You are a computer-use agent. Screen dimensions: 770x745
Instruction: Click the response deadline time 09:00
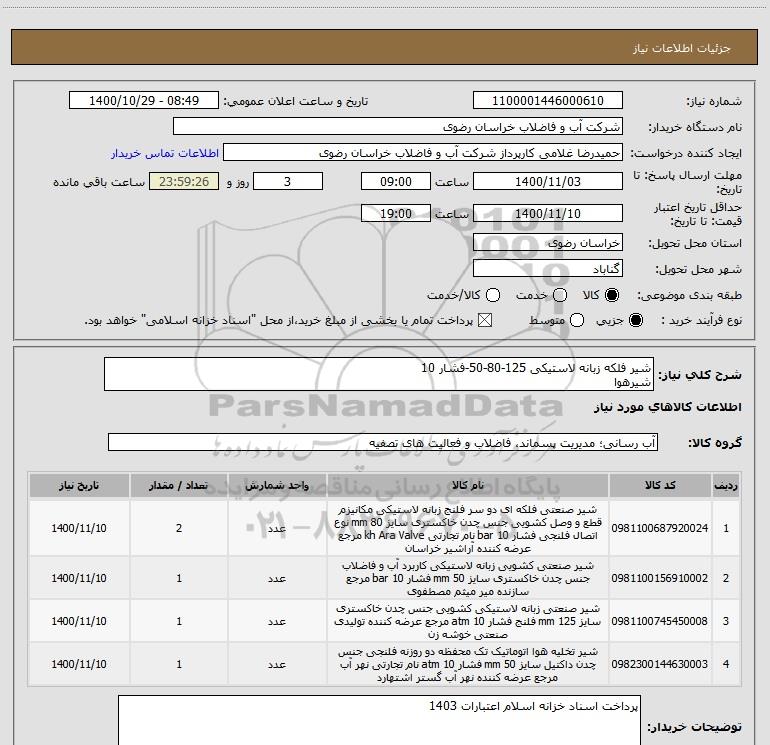tap(396, 181)
